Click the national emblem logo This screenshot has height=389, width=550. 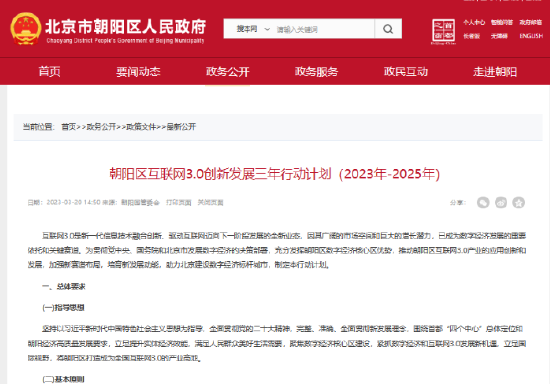[x=25, y=29]
